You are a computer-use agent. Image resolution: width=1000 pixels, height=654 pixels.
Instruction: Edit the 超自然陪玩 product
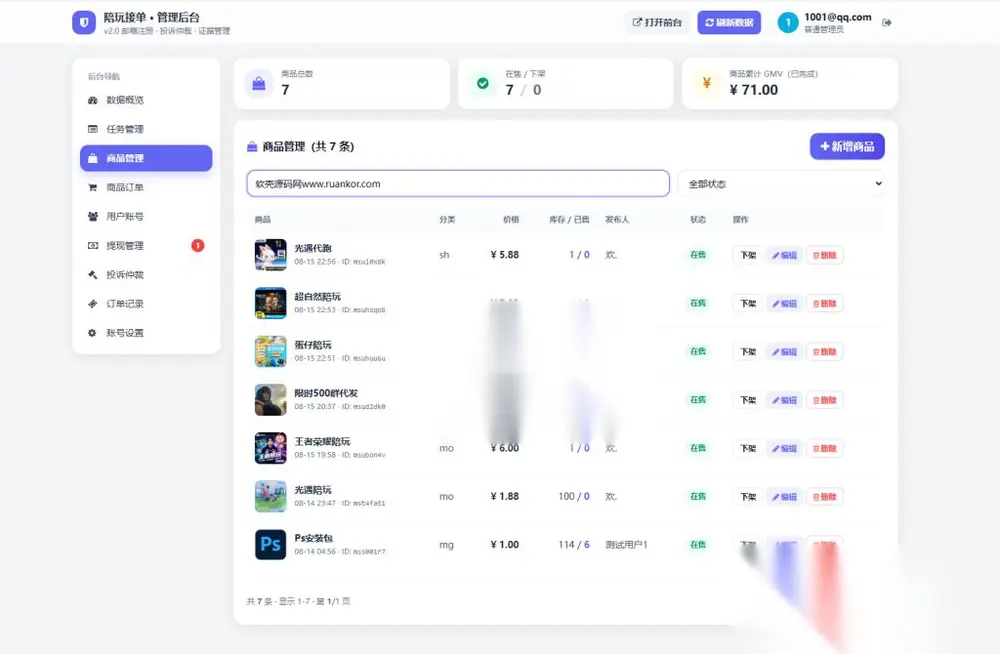[x=784, y=304]
